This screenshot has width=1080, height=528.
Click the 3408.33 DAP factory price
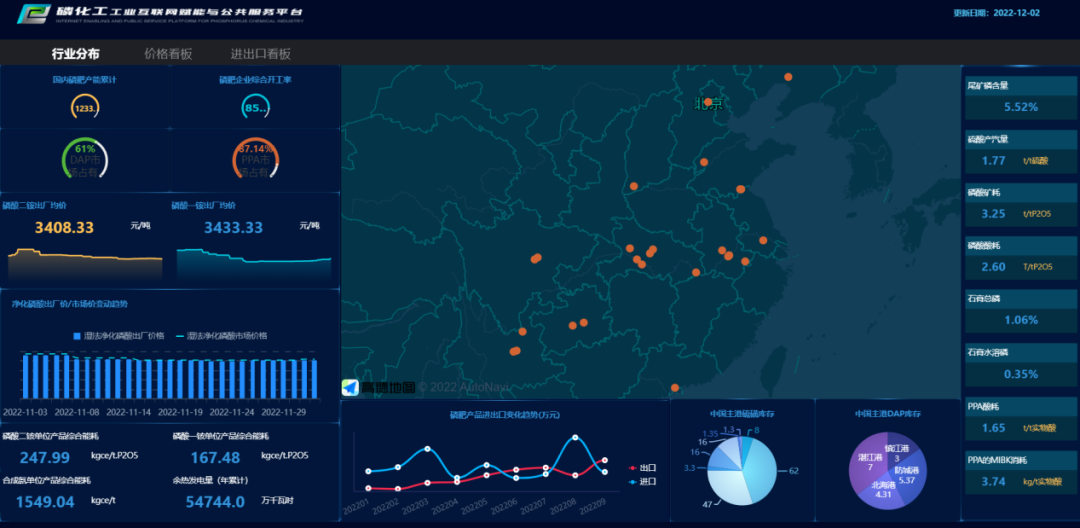point(64,228)
